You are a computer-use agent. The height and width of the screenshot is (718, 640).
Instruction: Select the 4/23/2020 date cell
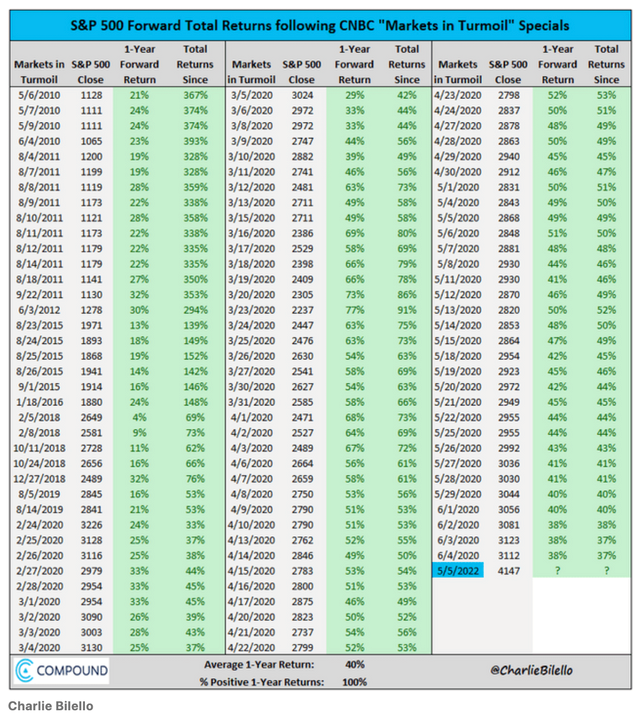[456, 96]
